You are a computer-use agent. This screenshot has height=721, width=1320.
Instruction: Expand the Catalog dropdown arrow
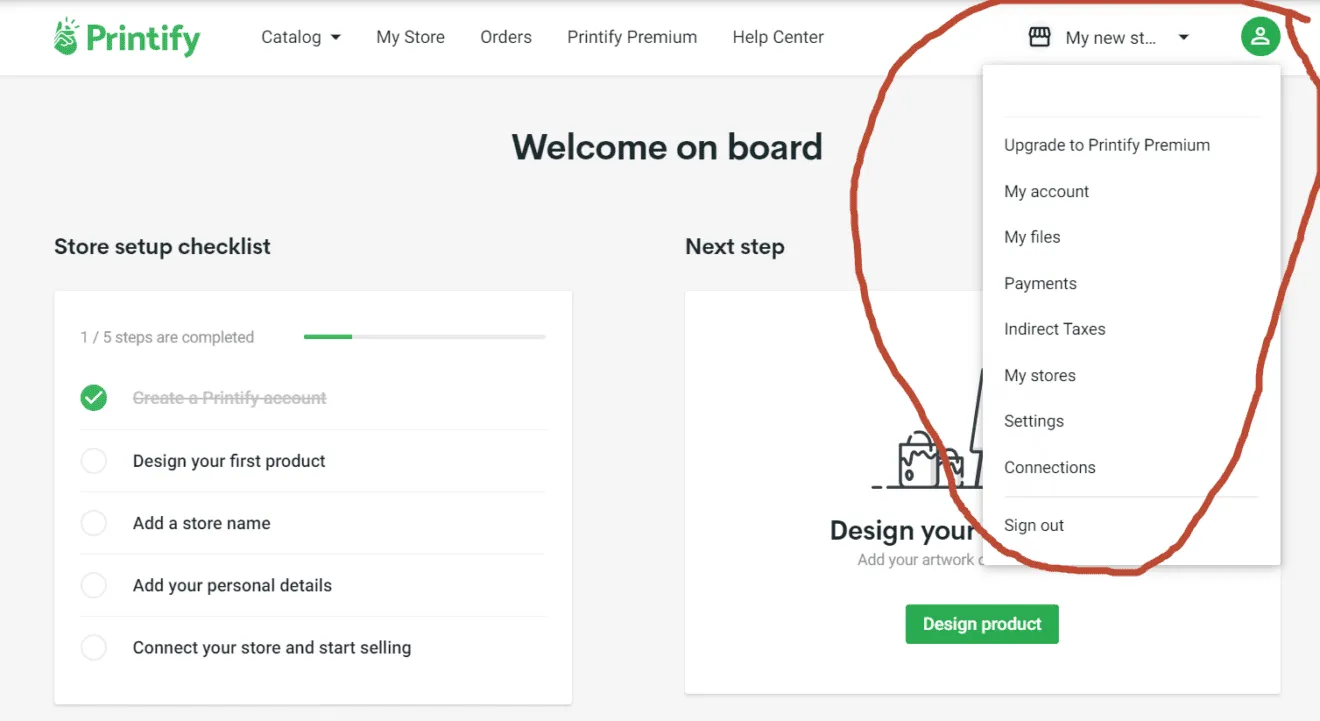[x=335, y=38]
